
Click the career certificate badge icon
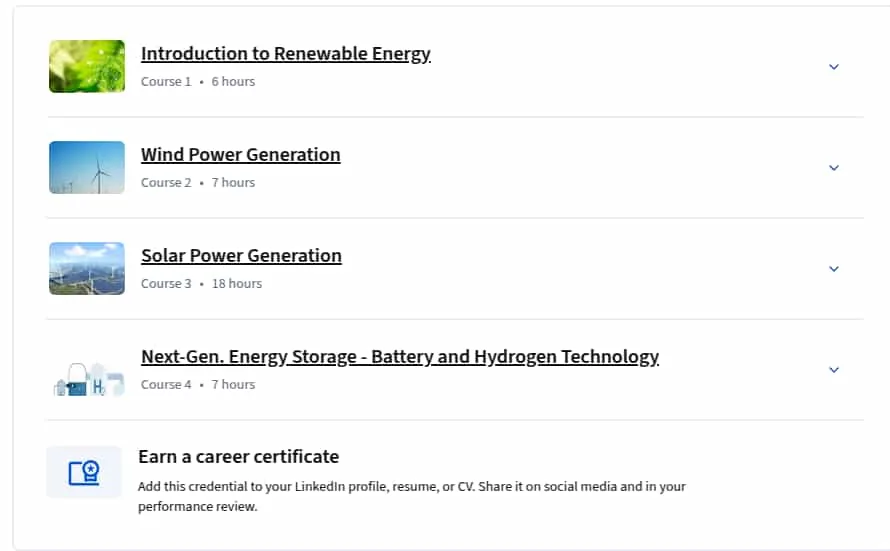(84, 472)
